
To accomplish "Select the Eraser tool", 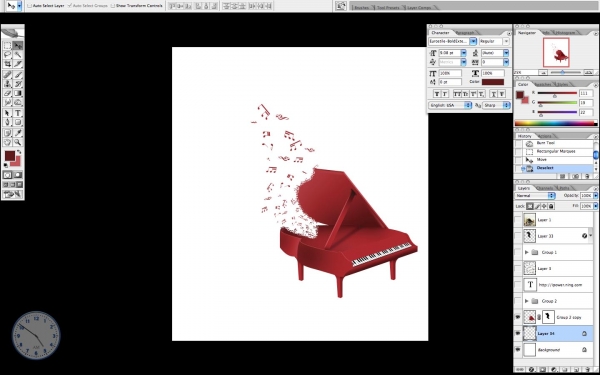I will (x=8, y=93).
